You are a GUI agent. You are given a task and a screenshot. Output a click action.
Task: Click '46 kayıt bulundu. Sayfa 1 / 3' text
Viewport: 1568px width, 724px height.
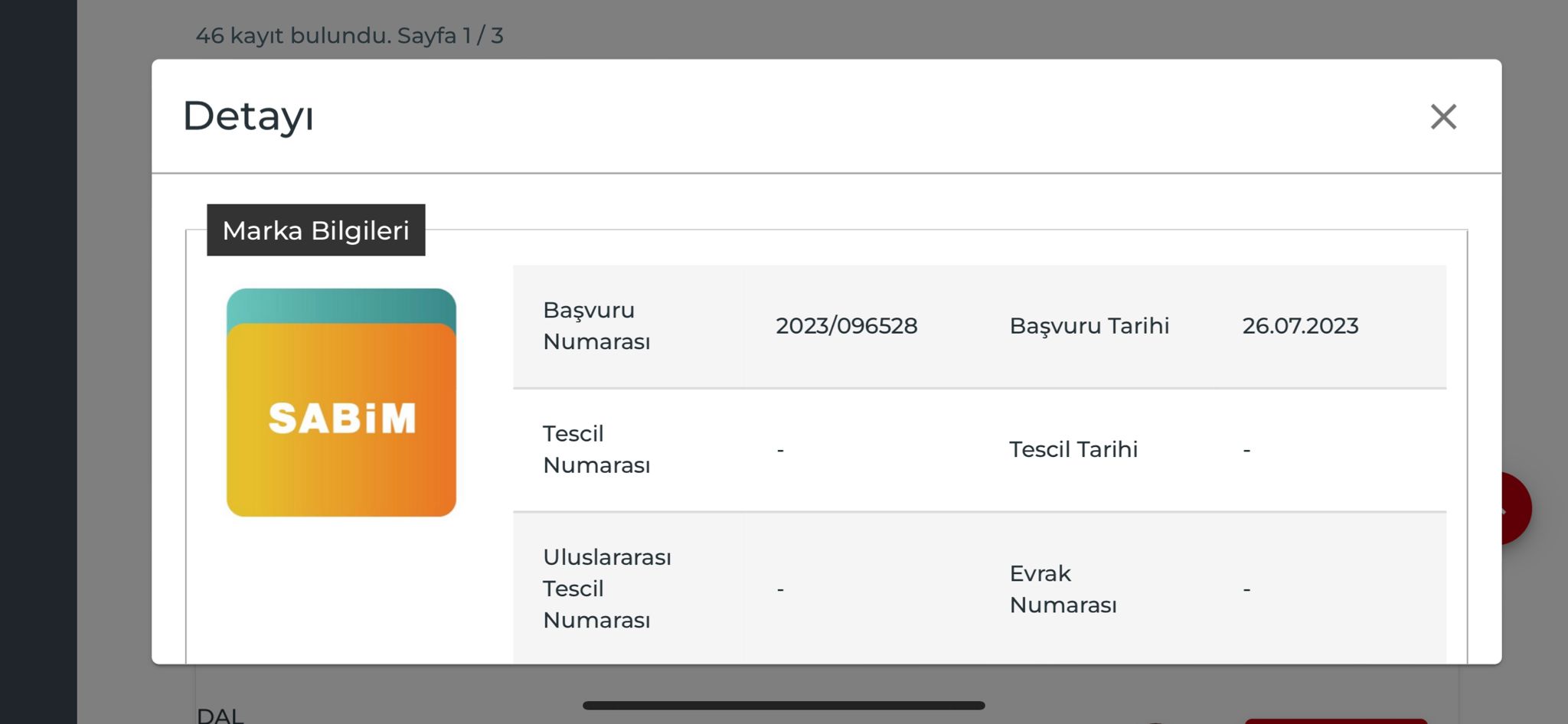click(349, 36)
